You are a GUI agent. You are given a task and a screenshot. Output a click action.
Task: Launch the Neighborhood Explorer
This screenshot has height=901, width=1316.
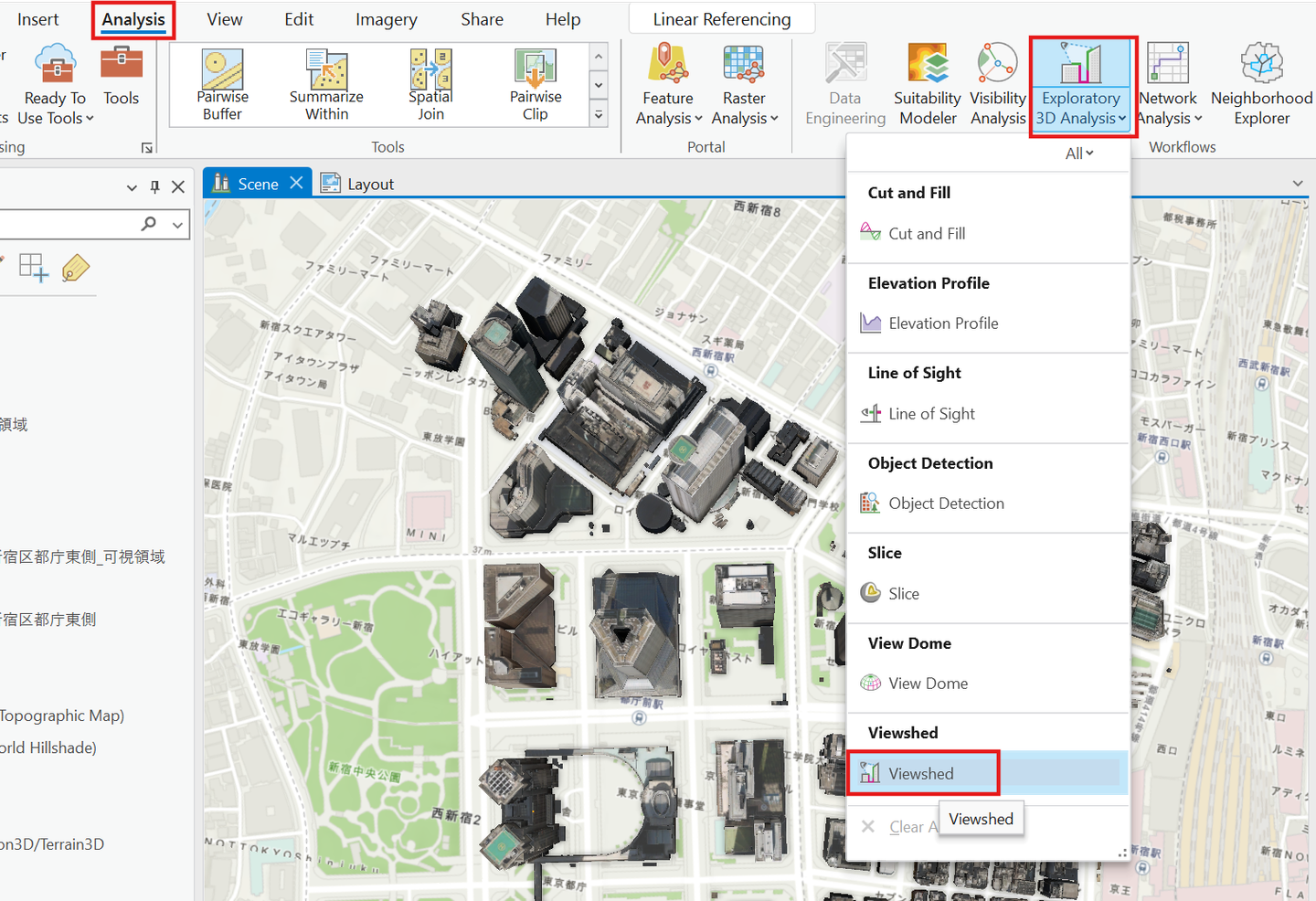point(1262,84)
